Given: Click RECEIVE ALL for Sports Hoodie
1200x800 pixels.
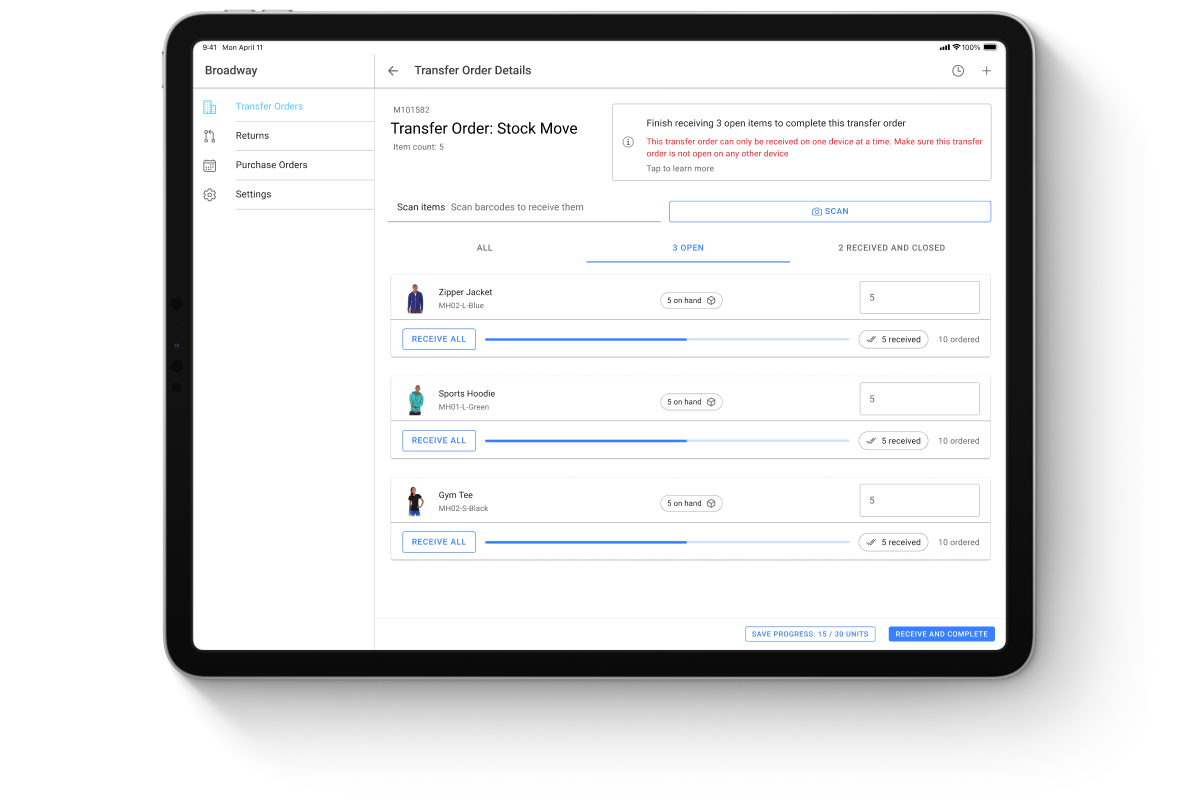Looking at the screenshot, I should (439, 441).
